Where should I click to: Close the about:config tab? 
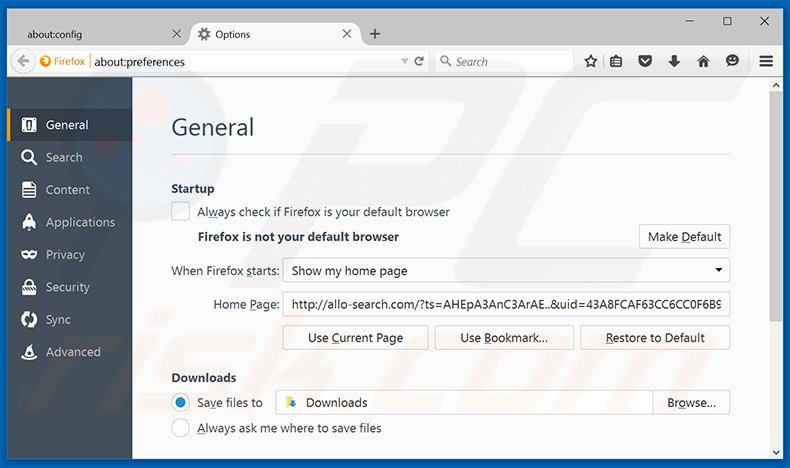176,34
